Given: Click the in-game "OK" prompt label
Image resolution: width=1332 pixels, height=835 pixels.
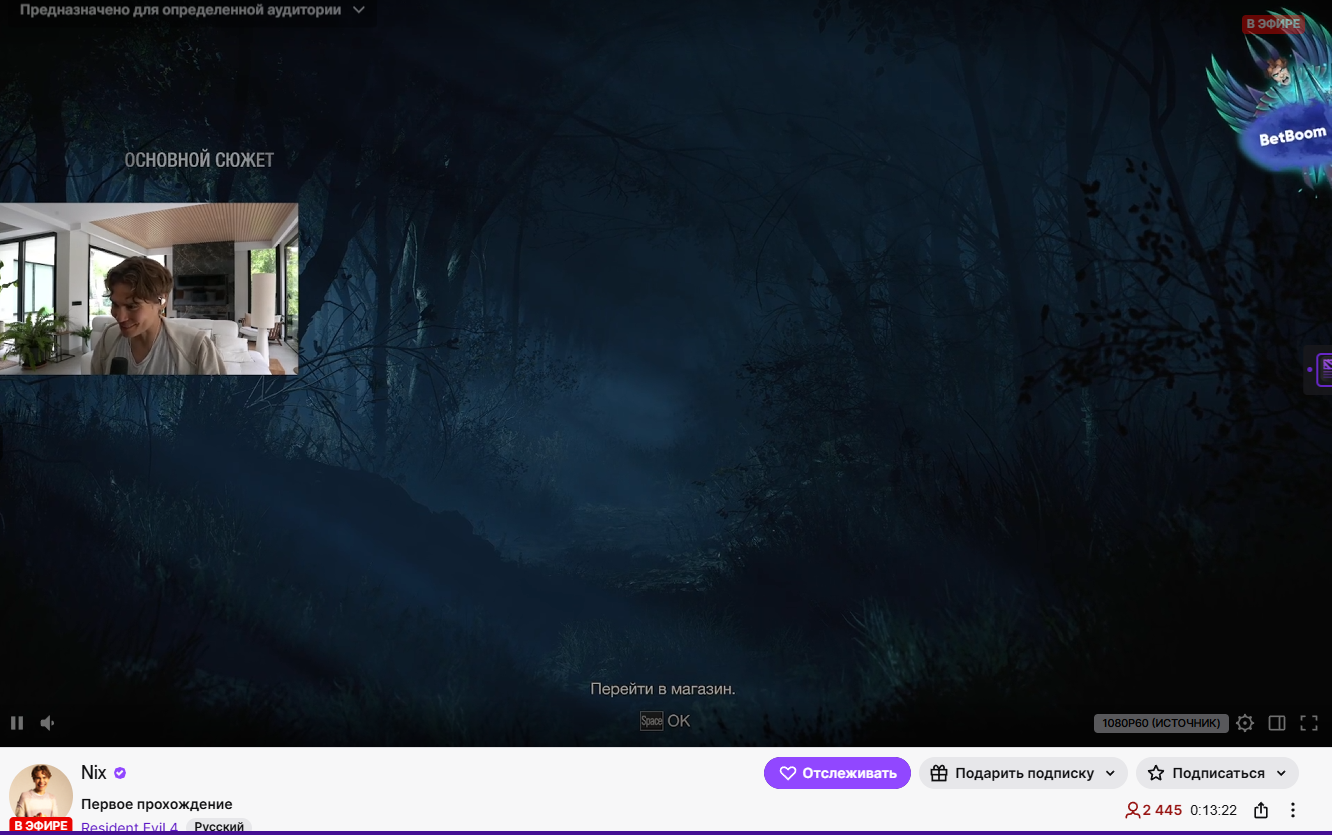Looking at the screenshot, I should (x=679, y=721).
